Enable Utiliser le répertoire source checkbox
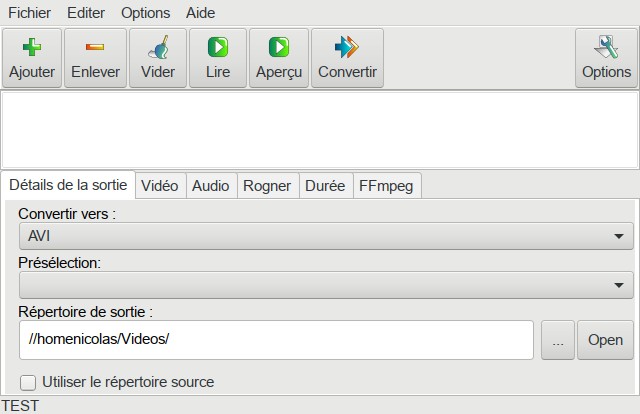This screenshot has width=640, height=414. tap(28, 382)
